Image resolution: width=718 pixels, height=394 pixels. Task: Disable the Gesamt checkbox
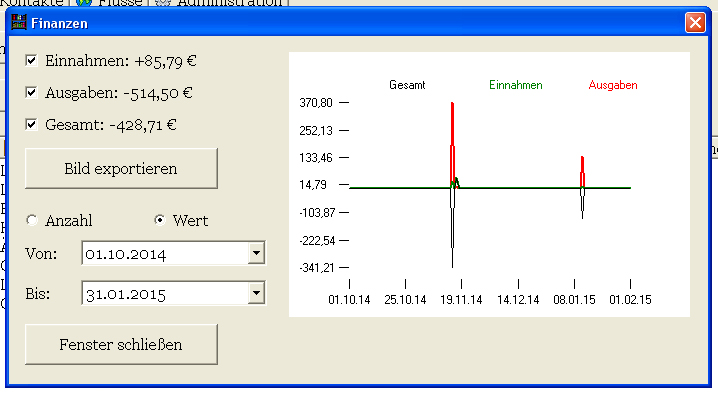pyautogui.click(x=31, y=124)
